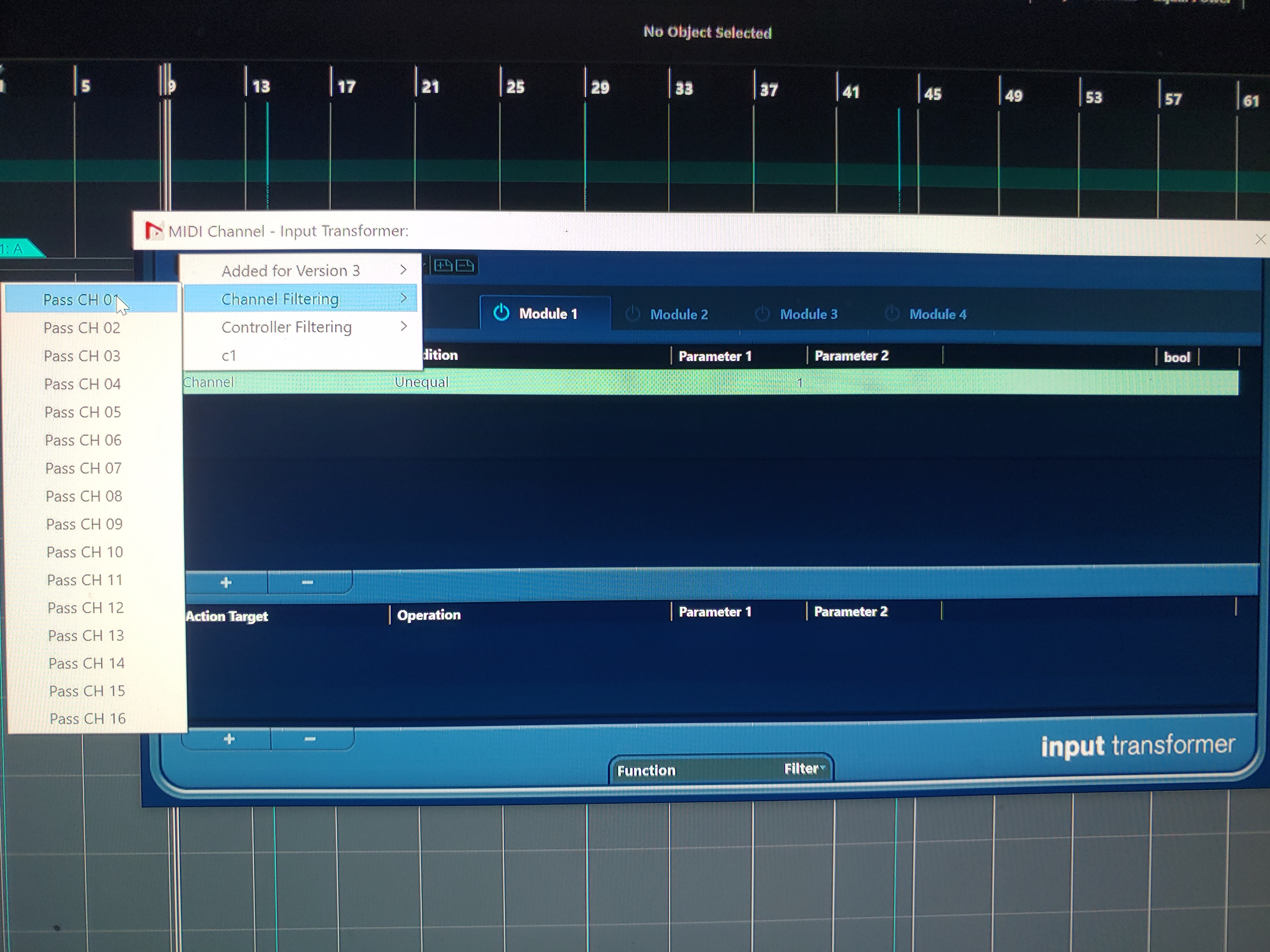Remove the filter condition line with minus
The height and width of the screenshot is (952, 1270).
click(308, 582)
